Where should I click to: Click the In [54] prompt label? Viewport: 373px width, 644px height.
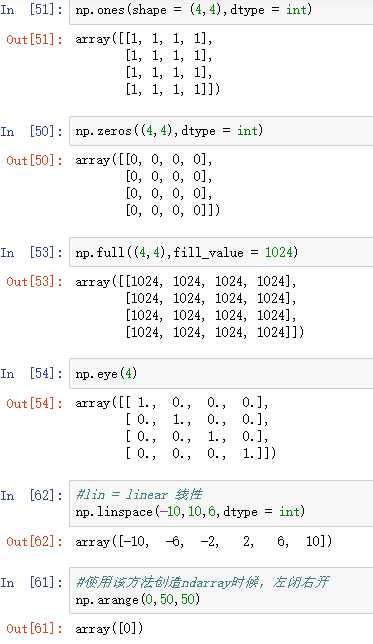pos(32,373)
